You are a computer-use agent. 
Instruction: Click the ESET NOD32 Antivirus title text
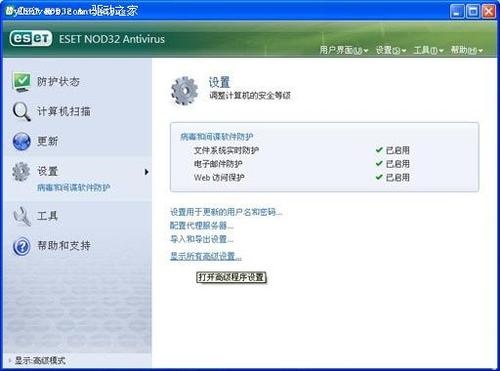pos(112,39)
